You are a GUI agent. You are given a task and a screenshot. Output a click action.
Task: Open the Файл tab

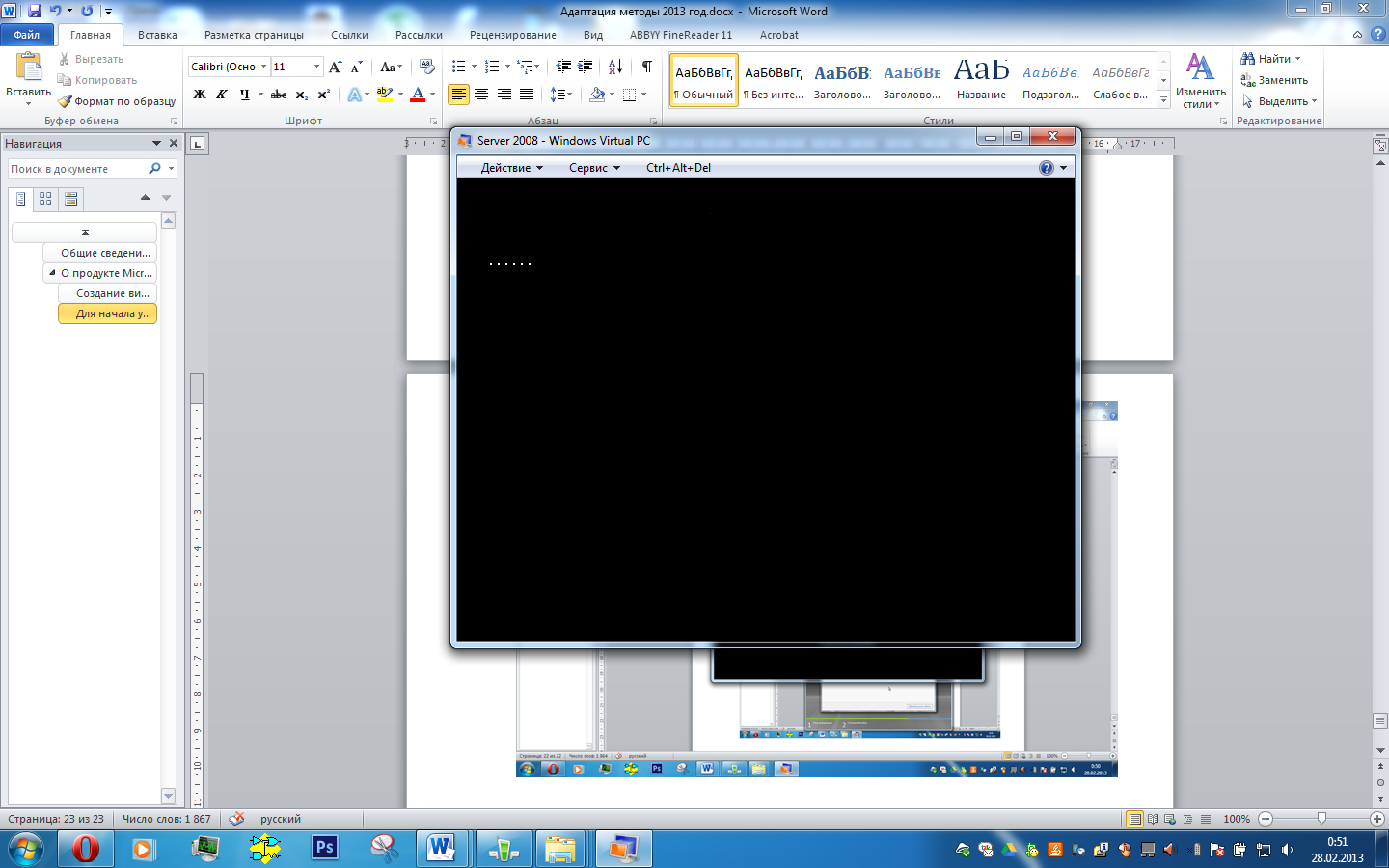[x=27, y=35]
